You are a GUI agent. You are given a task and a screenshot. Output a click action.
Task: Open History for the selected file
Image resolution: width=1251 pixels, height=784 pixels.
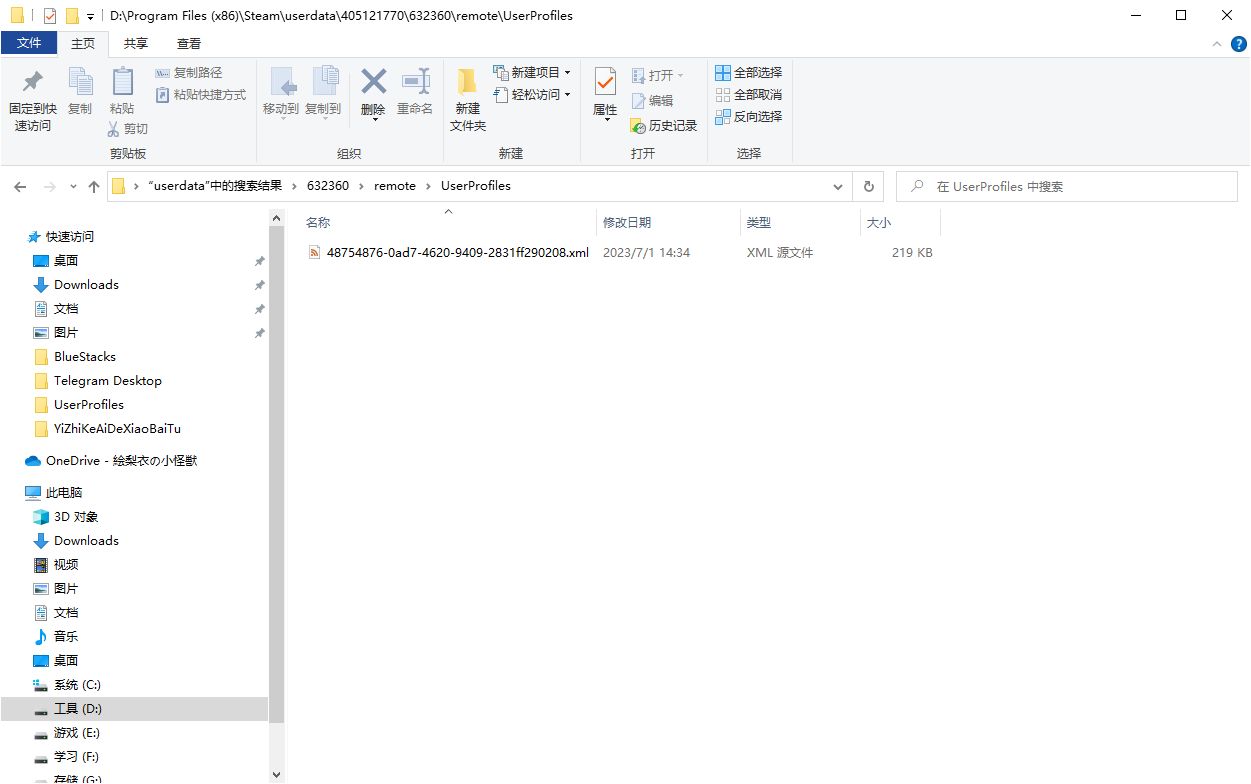coord(667,125)
